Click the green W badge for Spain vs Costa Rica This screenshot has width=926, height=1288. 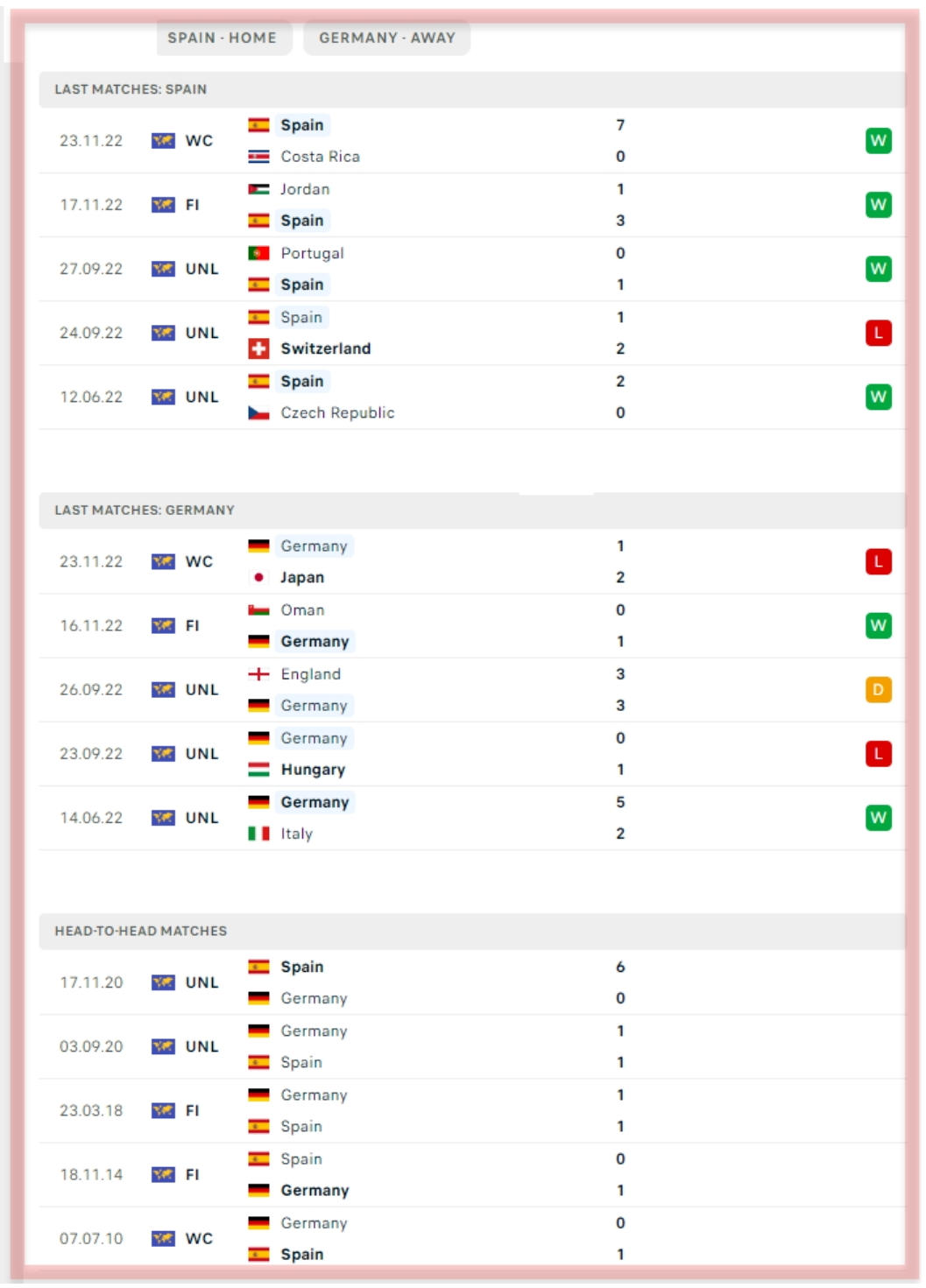(878, 141)
